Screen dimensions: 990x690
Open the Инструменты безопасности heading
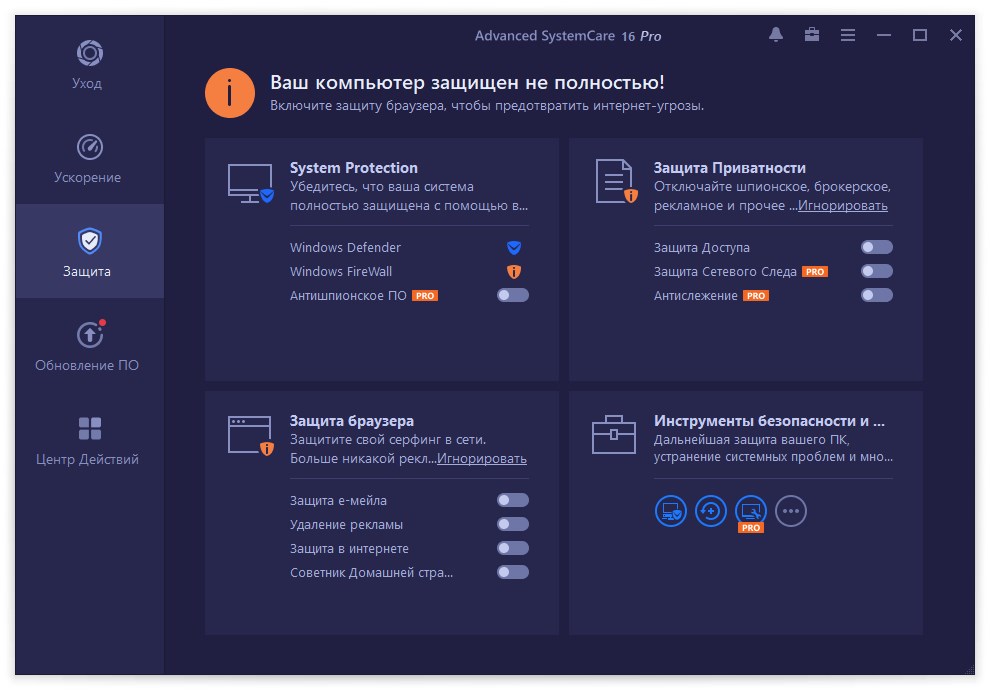(769, 421)
